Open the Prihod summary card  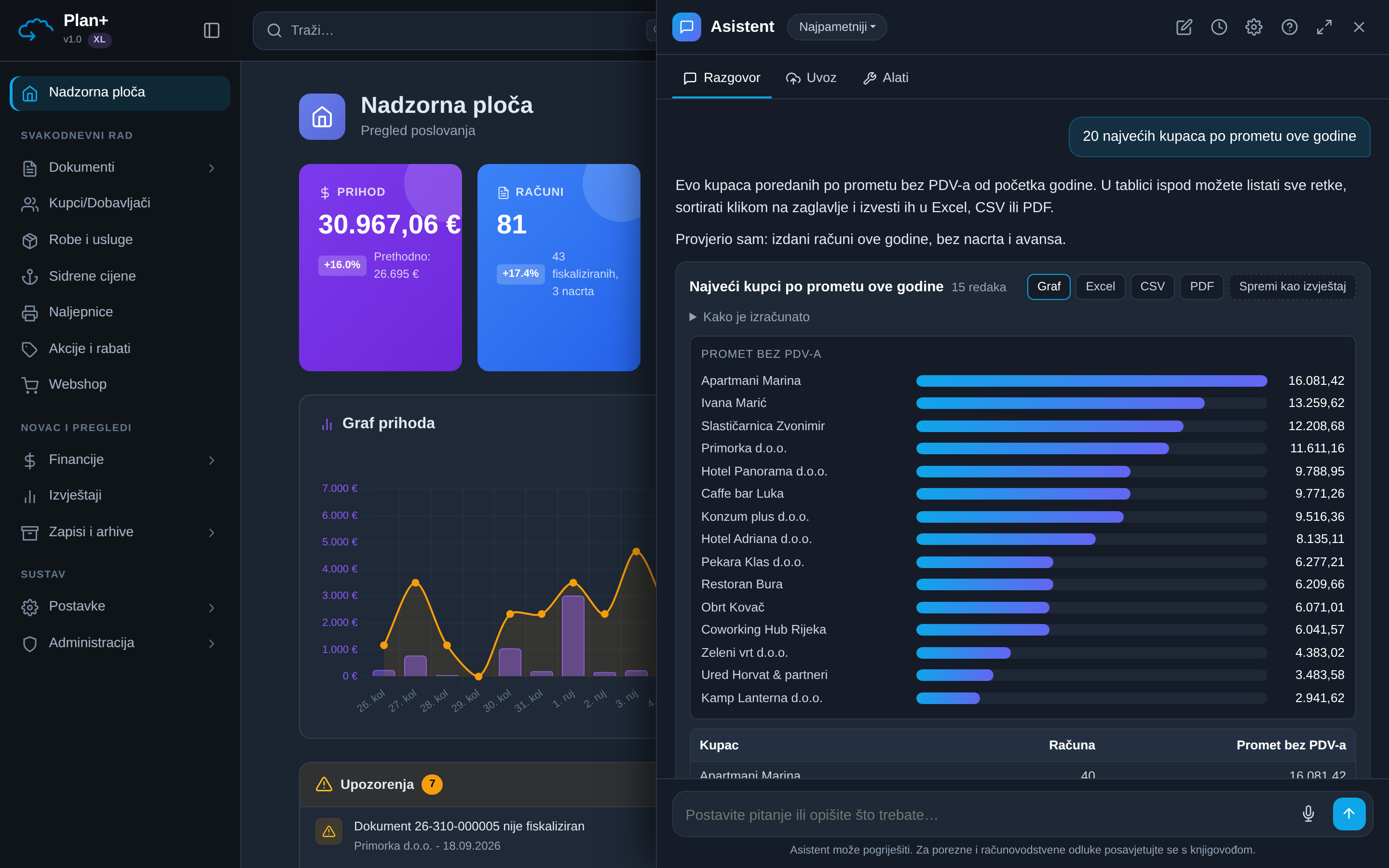coord(380,268)
